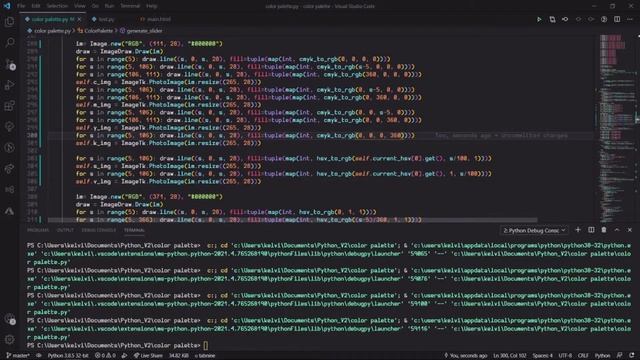
Task: Open the Go menu
Action: (95, 6)
